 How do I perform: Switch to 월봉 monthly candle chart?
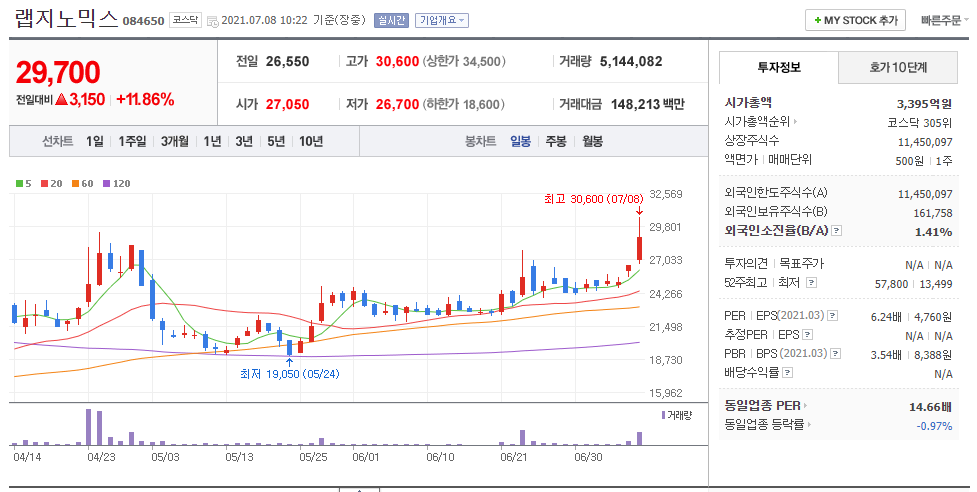(593, 141)
